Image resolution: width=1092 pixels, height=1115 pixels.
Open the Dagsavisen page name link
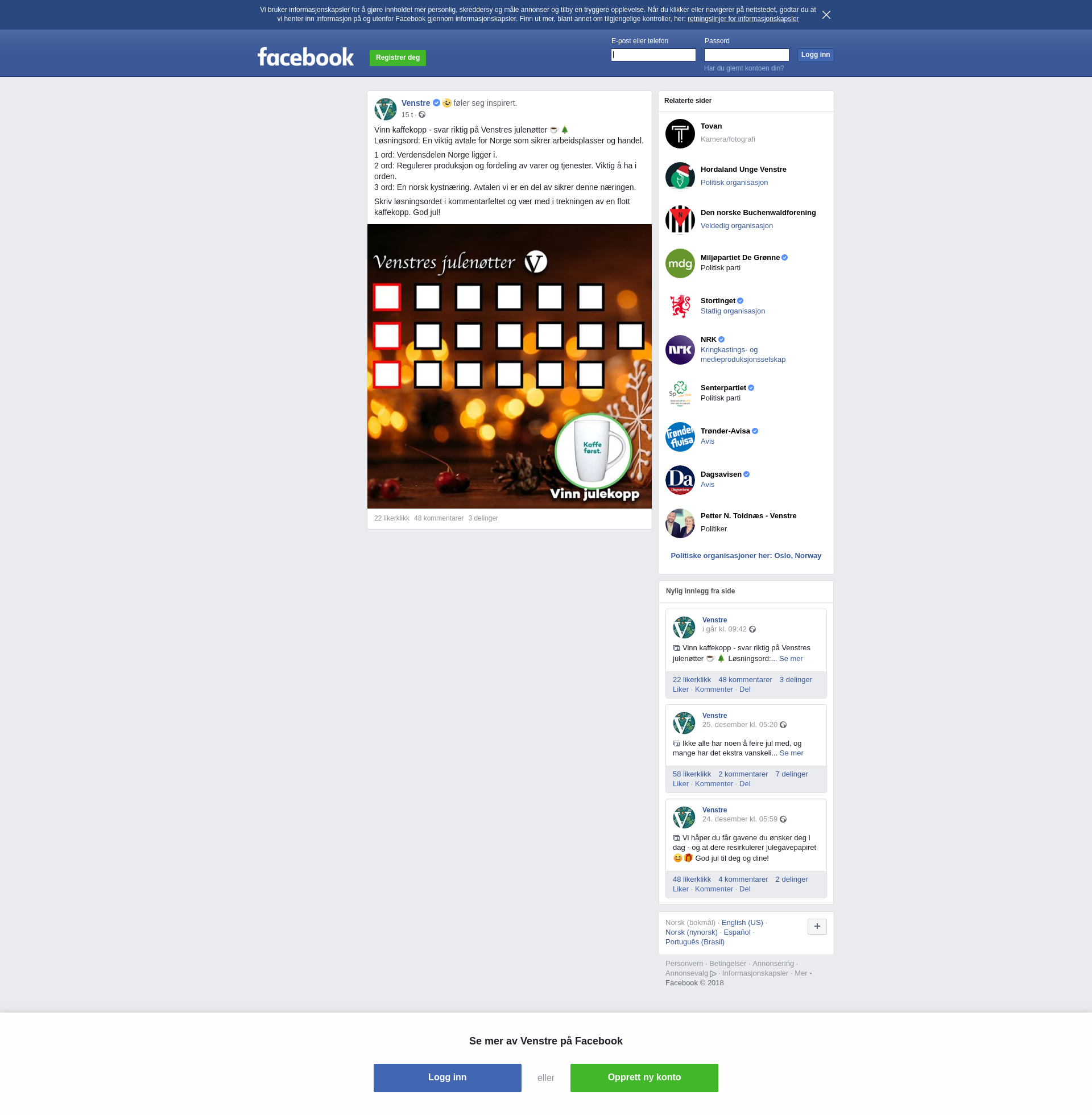[721, 474]
